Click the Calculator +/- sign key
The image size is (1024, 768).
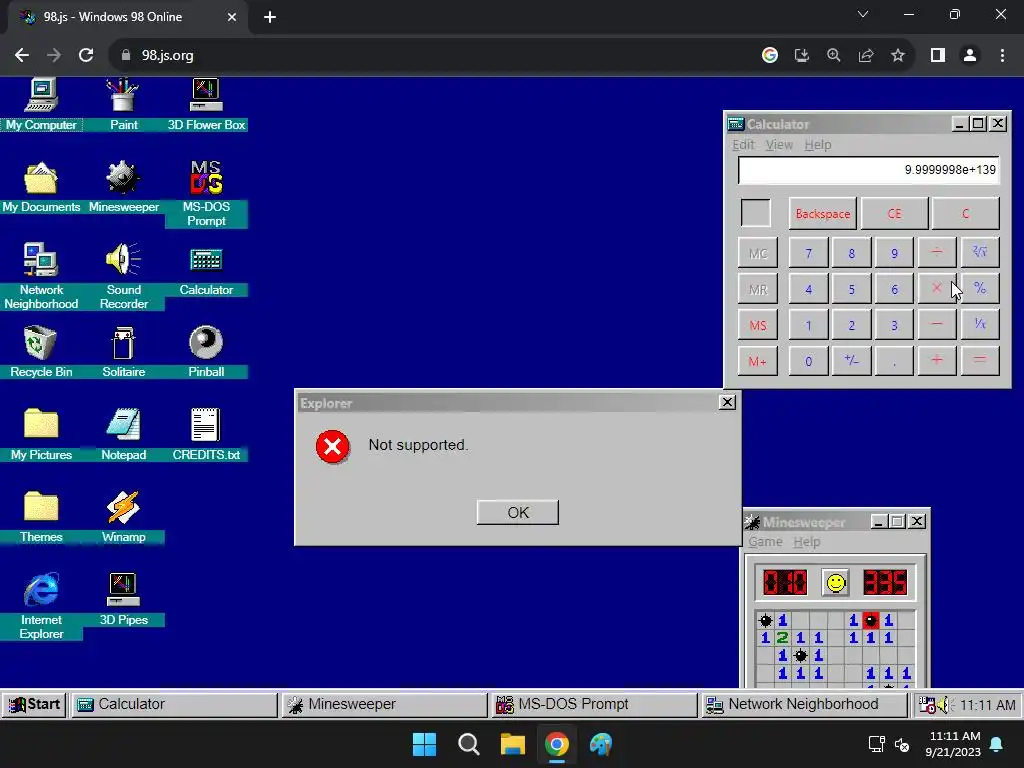point(852,360)
